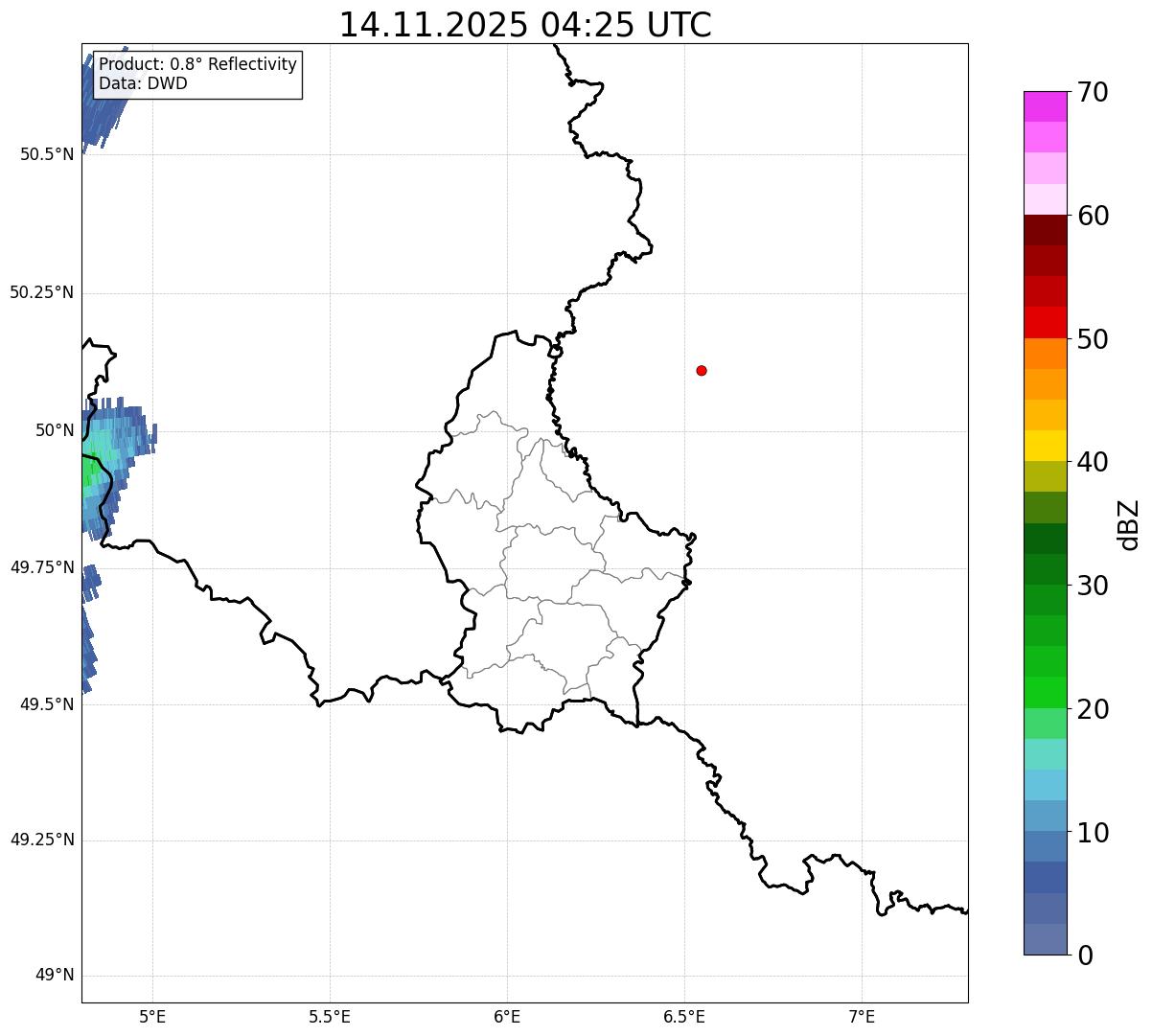This screenshot has width=1152, height=1036.
Task: Click the '49.75°N' latitude label
Action: [x=42, y=567]
